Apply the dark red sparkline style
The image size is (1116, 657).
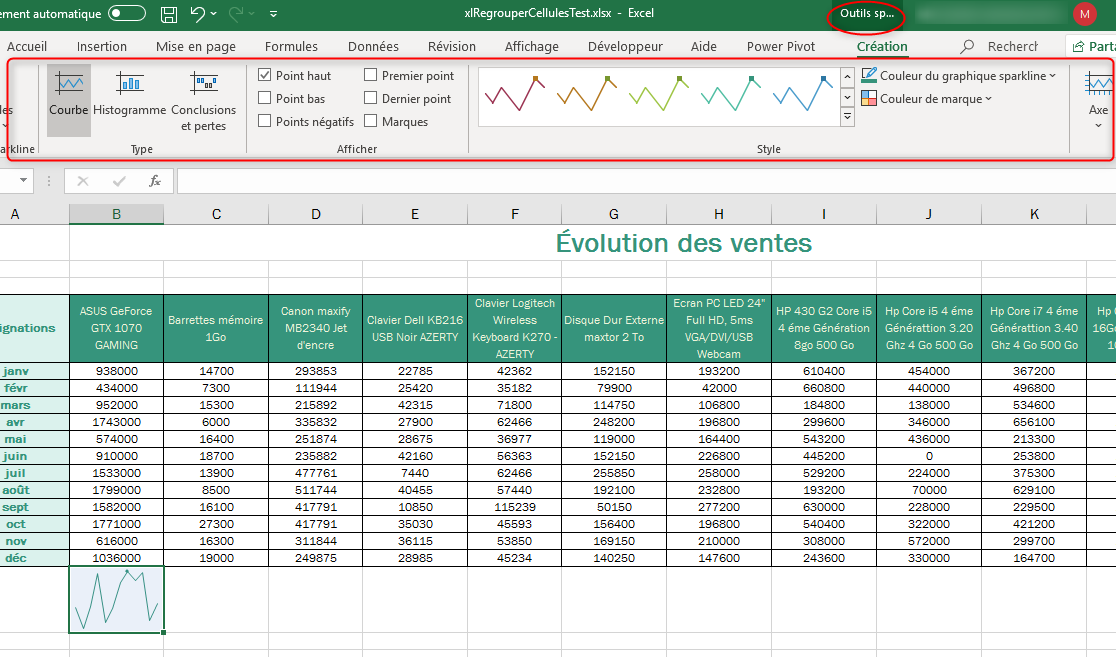coord(515,94)
